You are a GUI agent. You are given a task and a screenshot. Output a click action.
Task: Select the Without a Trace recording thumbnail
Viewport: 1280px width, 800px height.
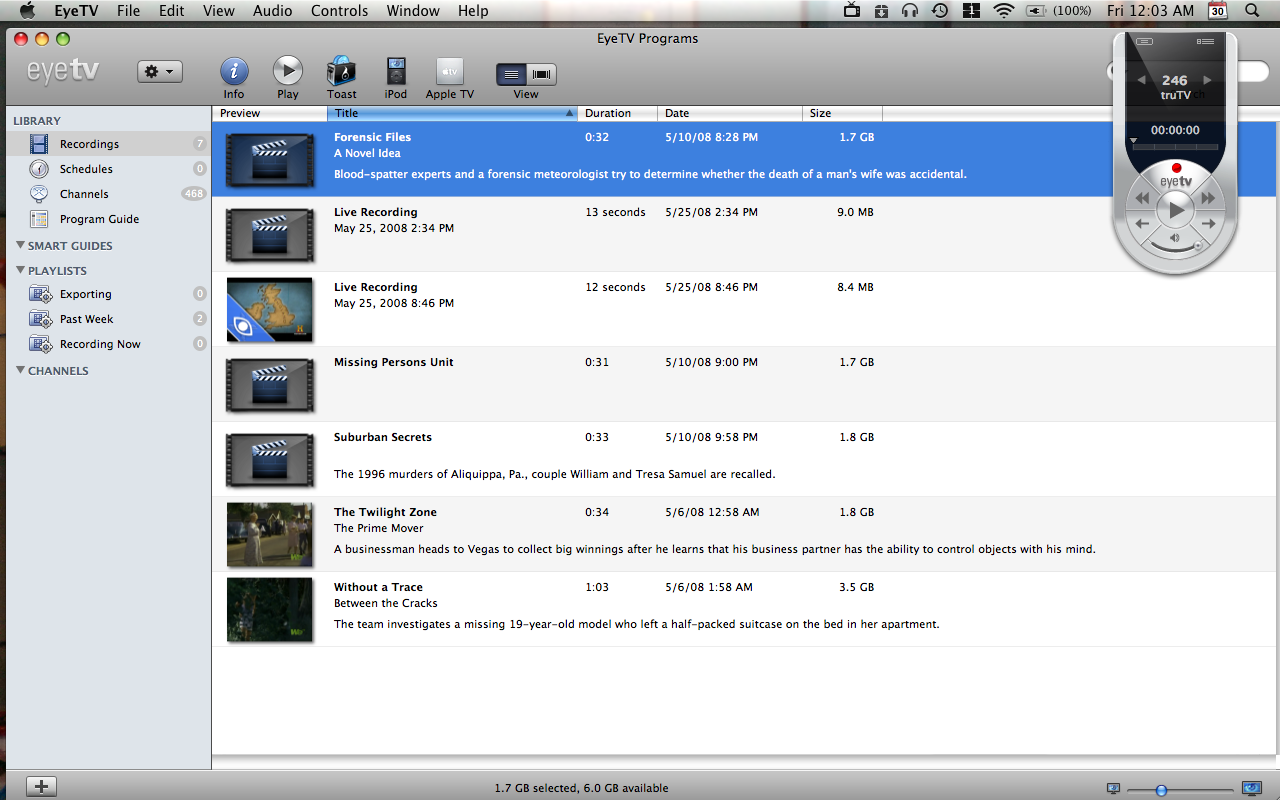click(x=270, y=609)
